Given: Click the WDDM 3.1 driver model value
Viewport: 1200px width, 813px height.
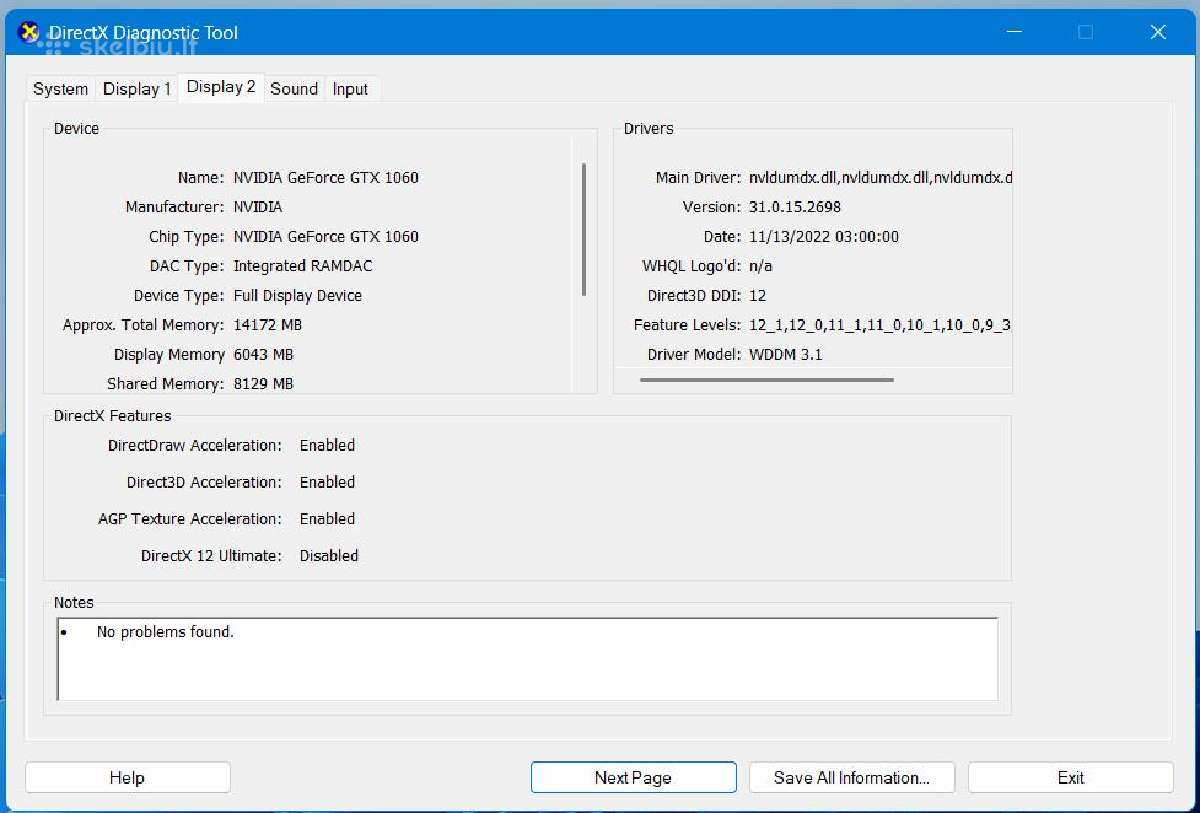Looking at the screenshot, I should click(x=786, y=355).
